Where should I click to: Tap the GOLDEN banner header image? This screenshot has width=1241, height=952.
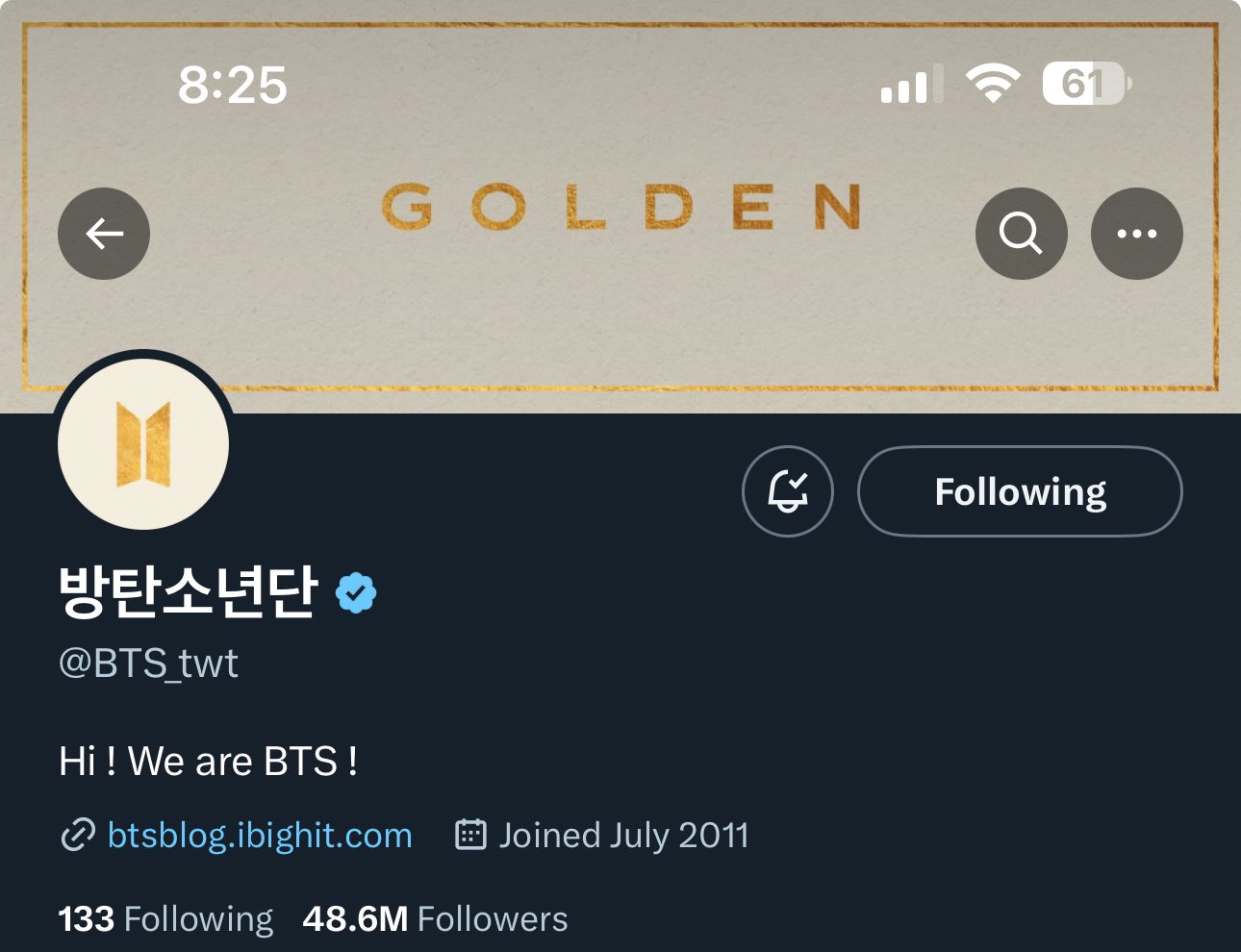[x=620, y=207]
